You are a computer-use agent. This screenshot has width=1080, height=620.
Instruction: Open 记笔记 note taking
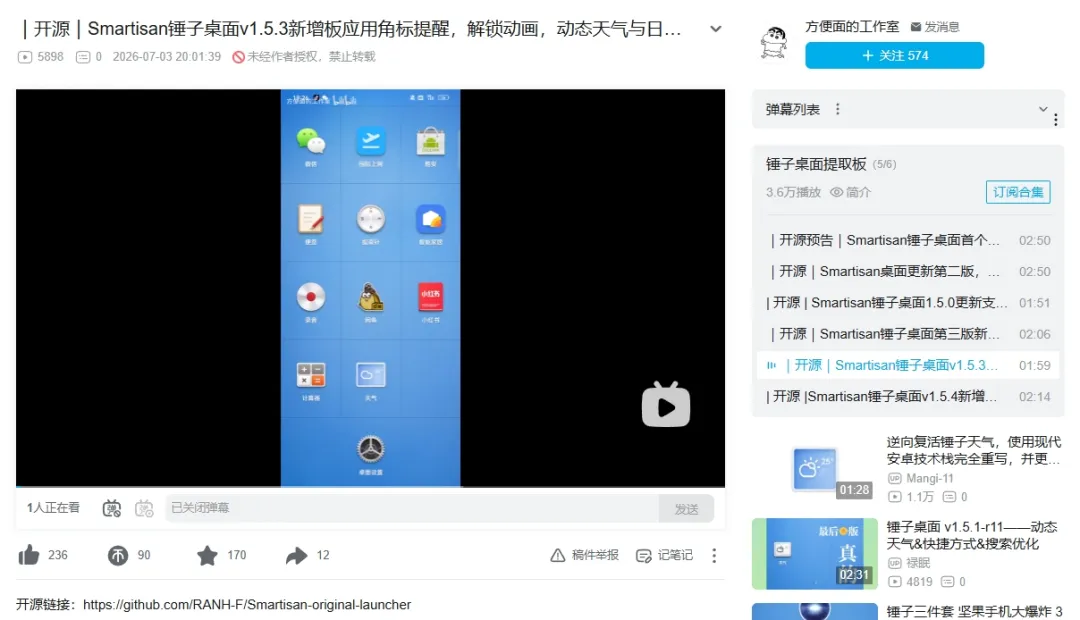click(664, 555)
